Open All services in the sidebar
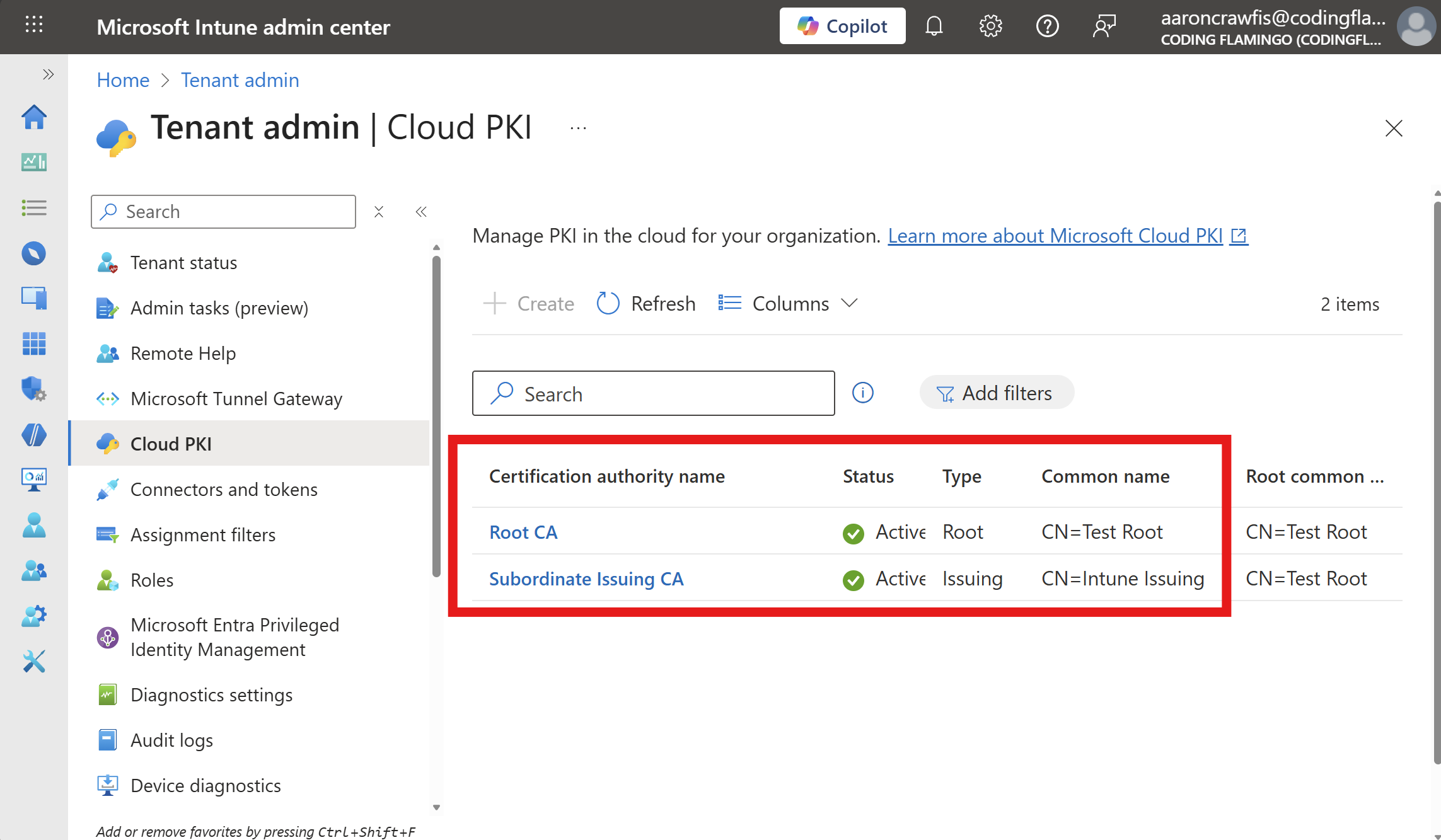 tap(33, 208)
